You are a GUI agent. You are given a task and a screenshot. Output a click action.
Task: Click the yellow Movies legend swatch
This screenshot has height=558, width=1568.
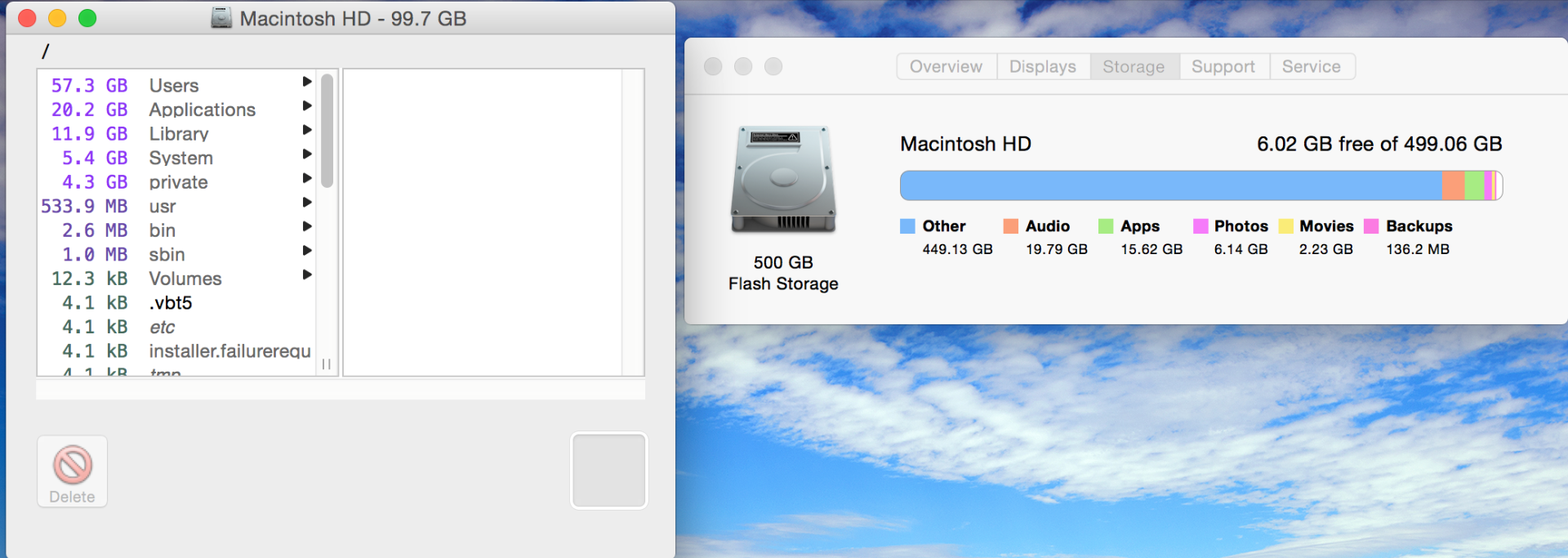point(1285,226)
